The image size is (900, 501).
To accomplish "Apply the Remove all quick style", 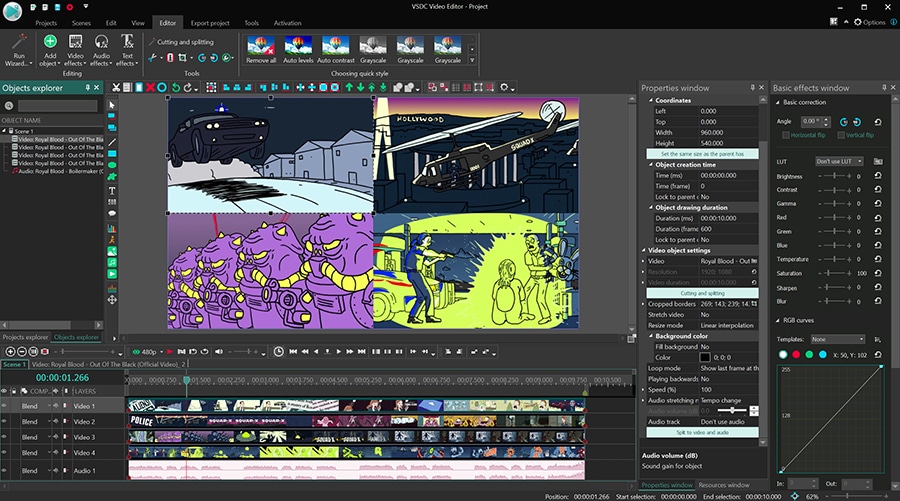I will pos(261,46).
